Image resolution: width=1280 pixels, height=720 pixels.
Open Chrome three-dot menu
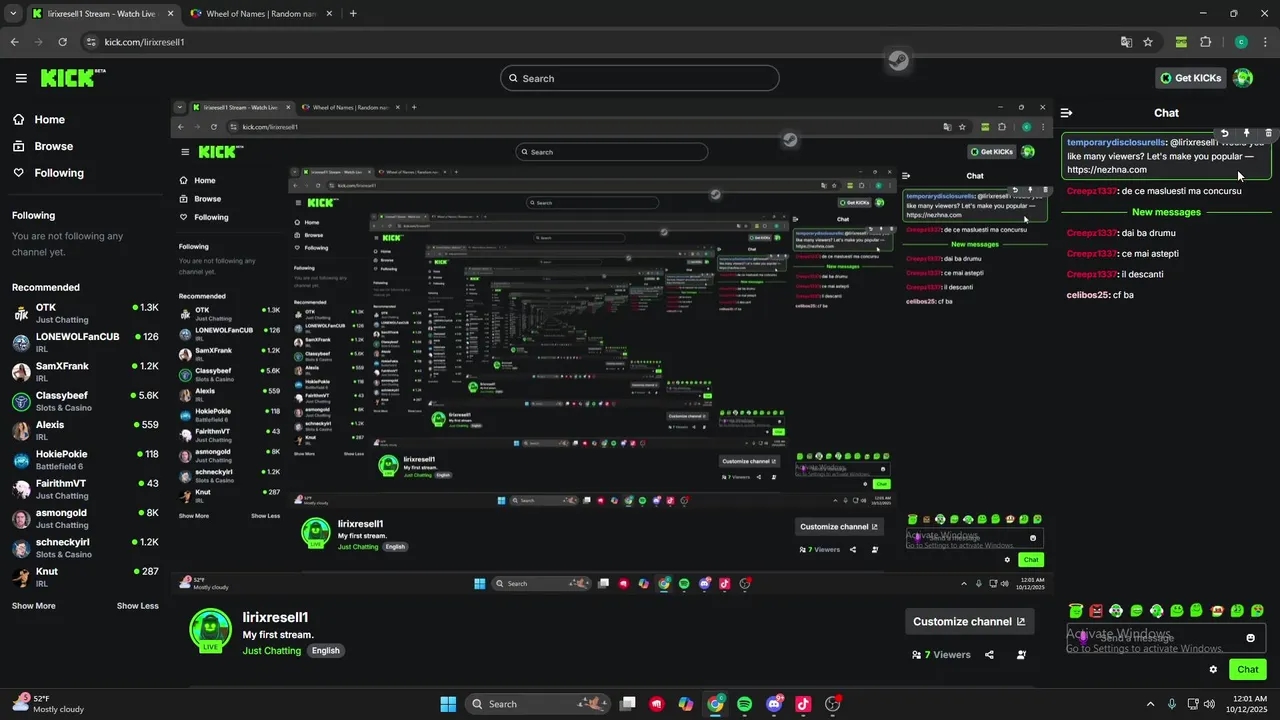1264,42
